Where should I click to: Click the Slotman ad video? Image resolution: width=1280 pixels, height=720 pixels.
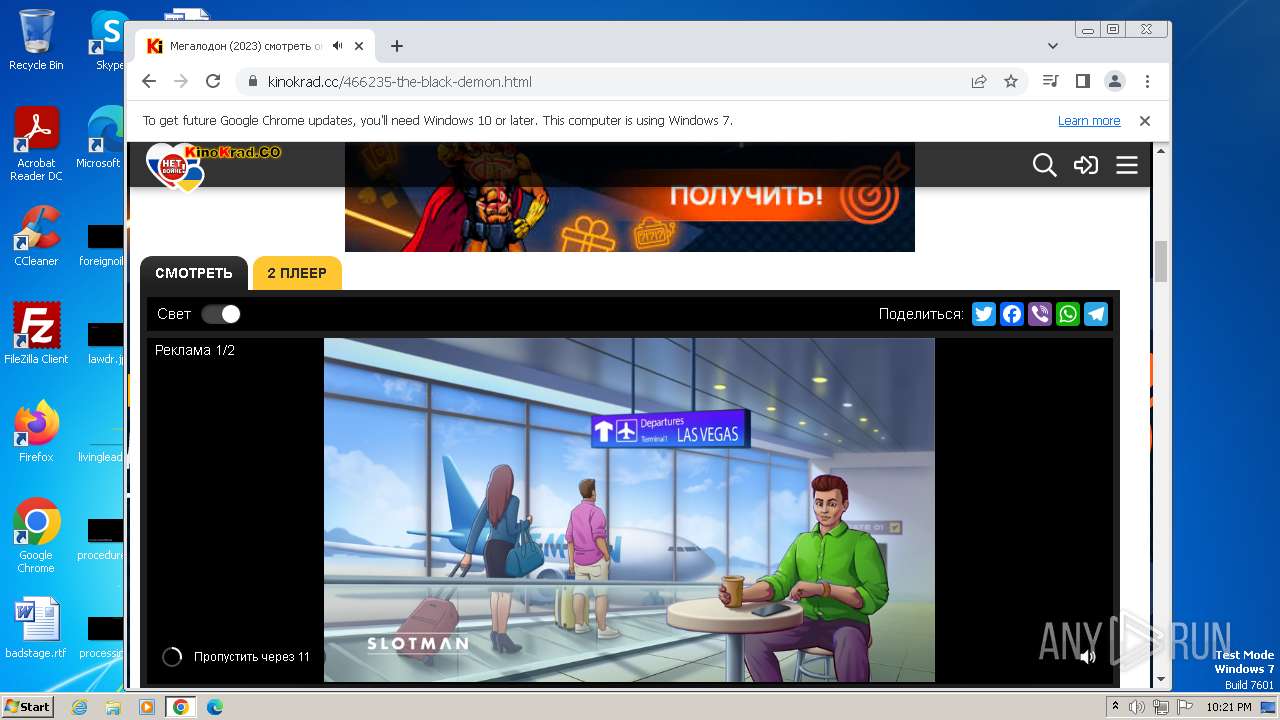pos(629,510)
